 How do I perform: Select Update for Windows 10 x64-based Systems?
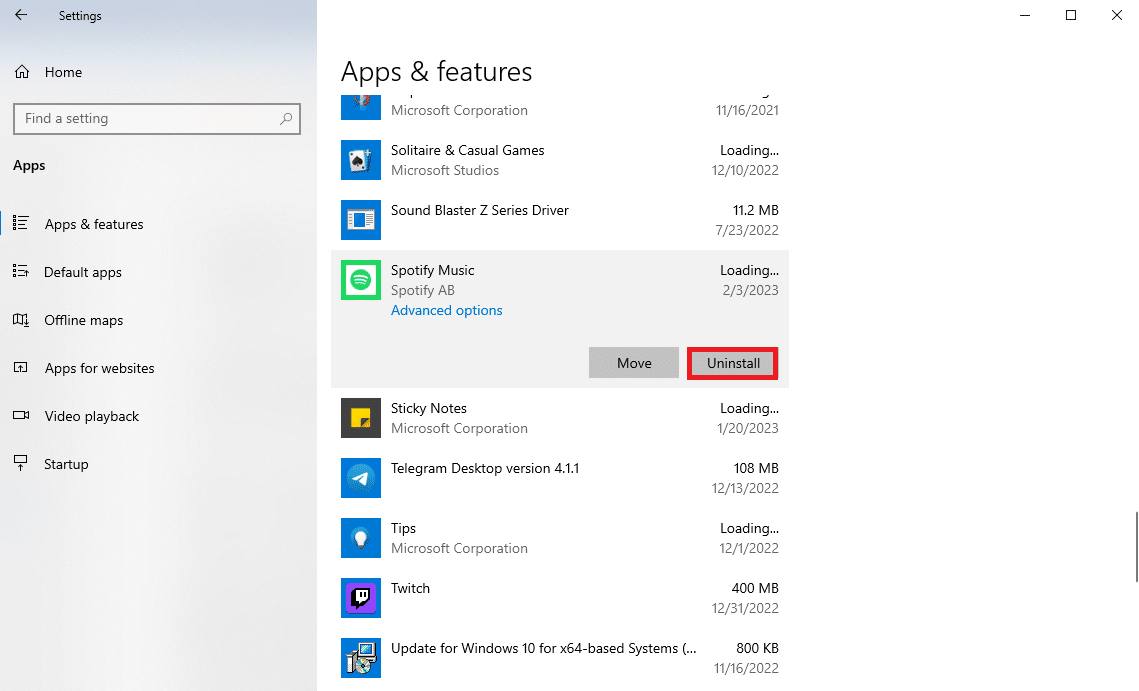pos(543,648)
